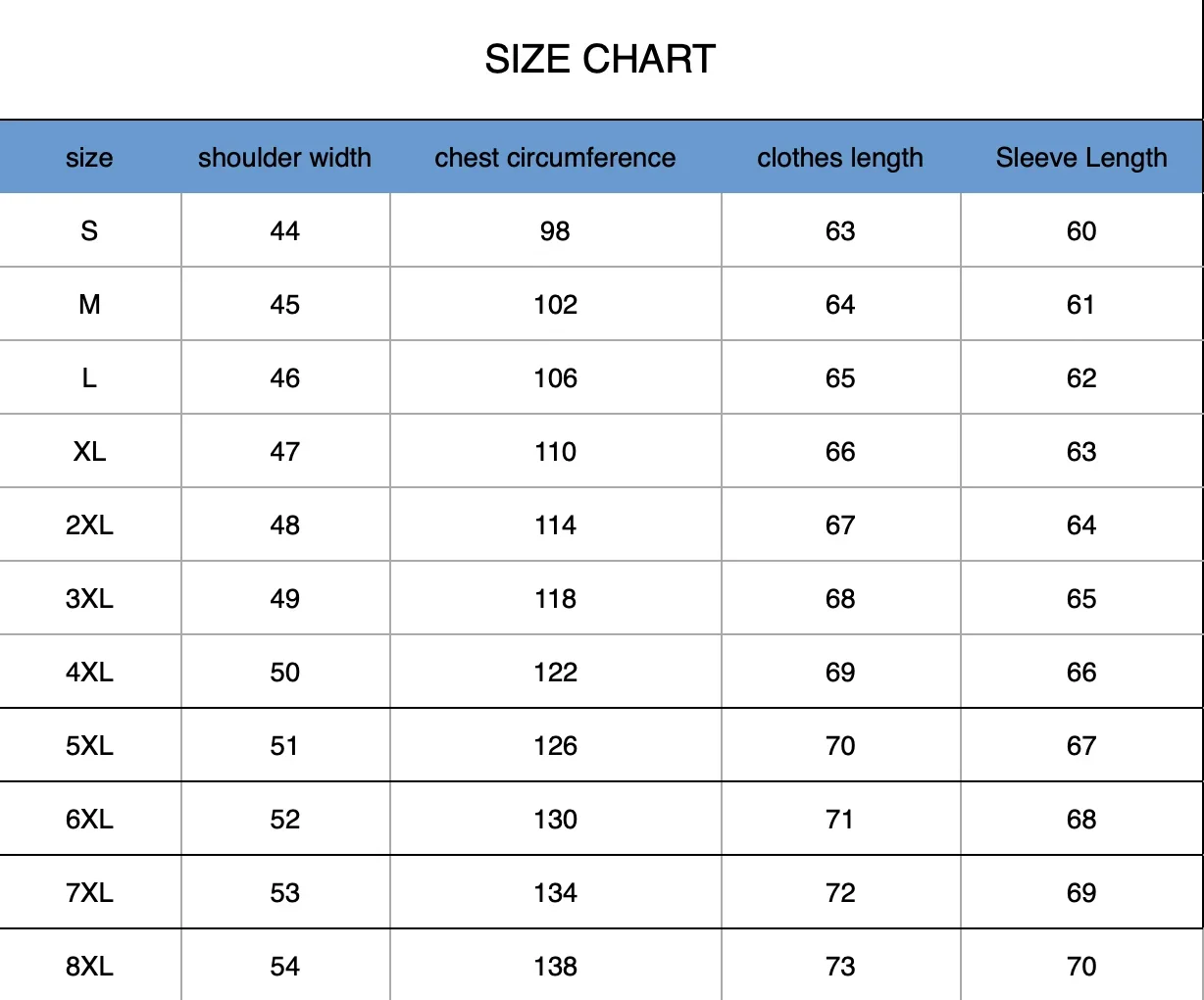The height and width of the screenshot is (1000, 1204).
Task: Click chest circumference value 122
Action: [555, 673]
